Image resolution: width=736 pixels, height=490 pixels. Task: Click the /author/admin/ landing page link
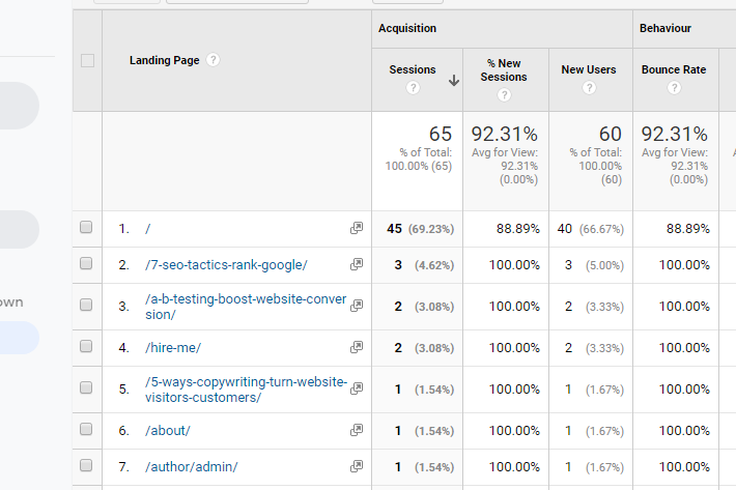click(x=191, y=467)
